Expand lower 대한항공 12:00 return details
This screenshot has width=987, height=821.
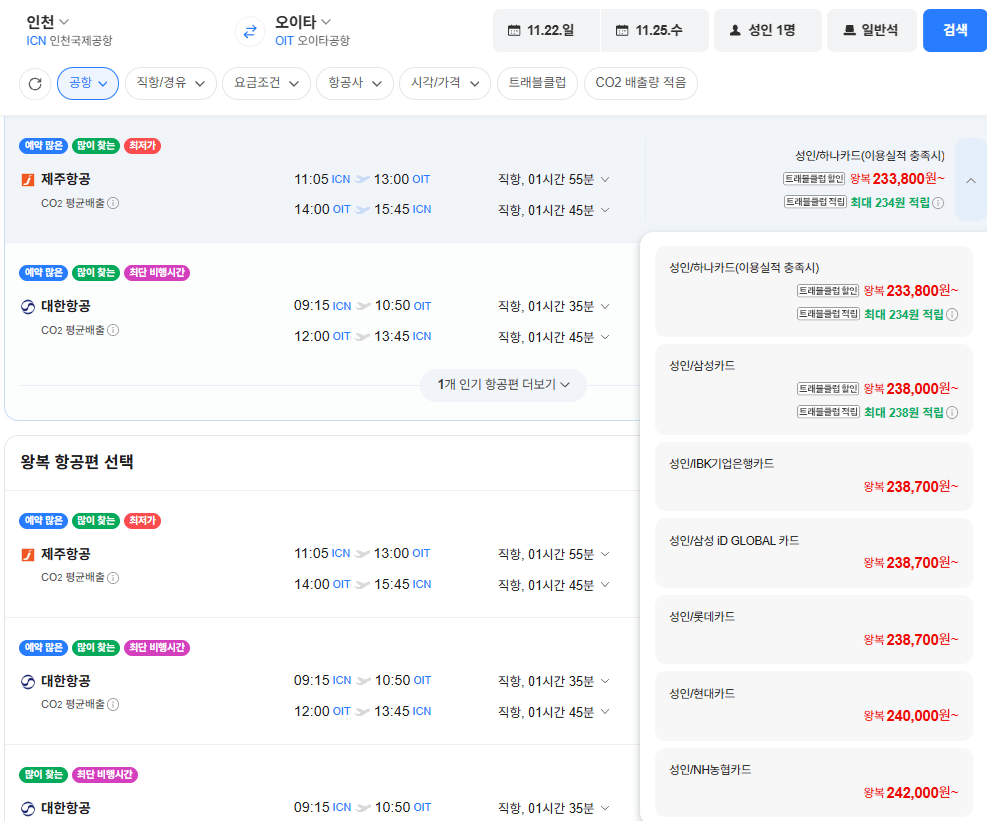605,711
